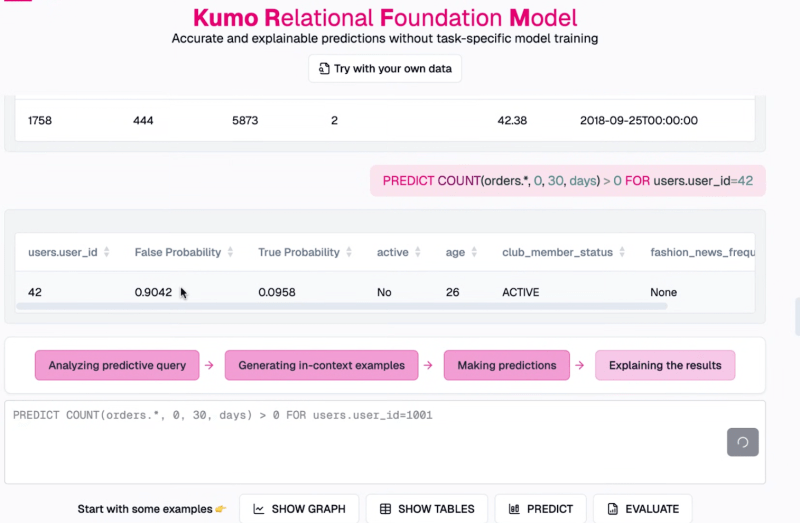Click the Try with your own data button
This screenshot has height=523, width=800.
pos(385,69)
